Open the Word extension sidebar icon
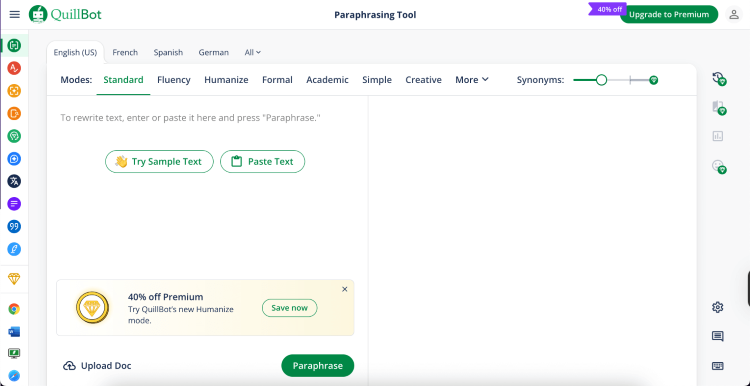This screenshot has width=750, height=386. coord(14,331)
